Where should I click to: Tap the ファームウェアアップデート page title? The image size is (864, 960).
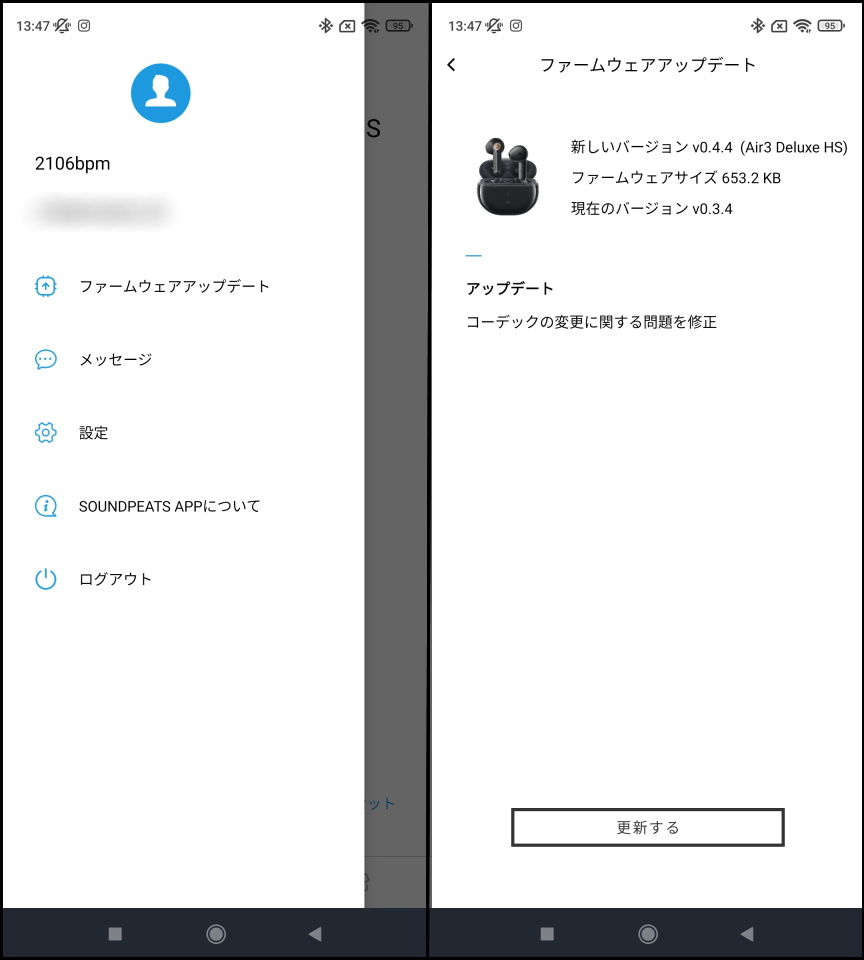[648, 65]
